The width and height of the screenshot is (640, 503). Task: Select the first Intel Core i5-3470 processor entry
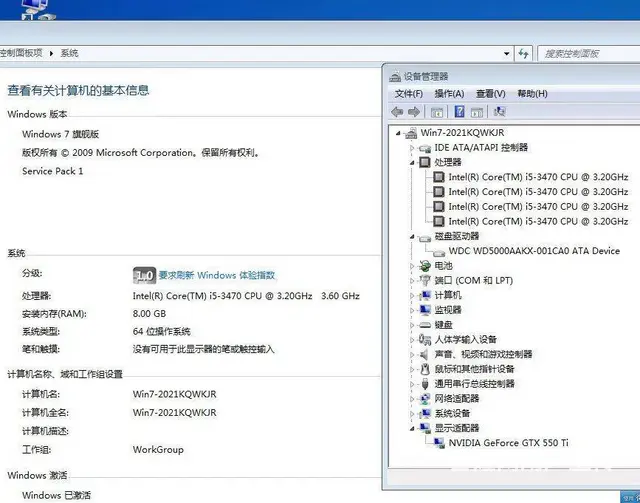[538, 177]
